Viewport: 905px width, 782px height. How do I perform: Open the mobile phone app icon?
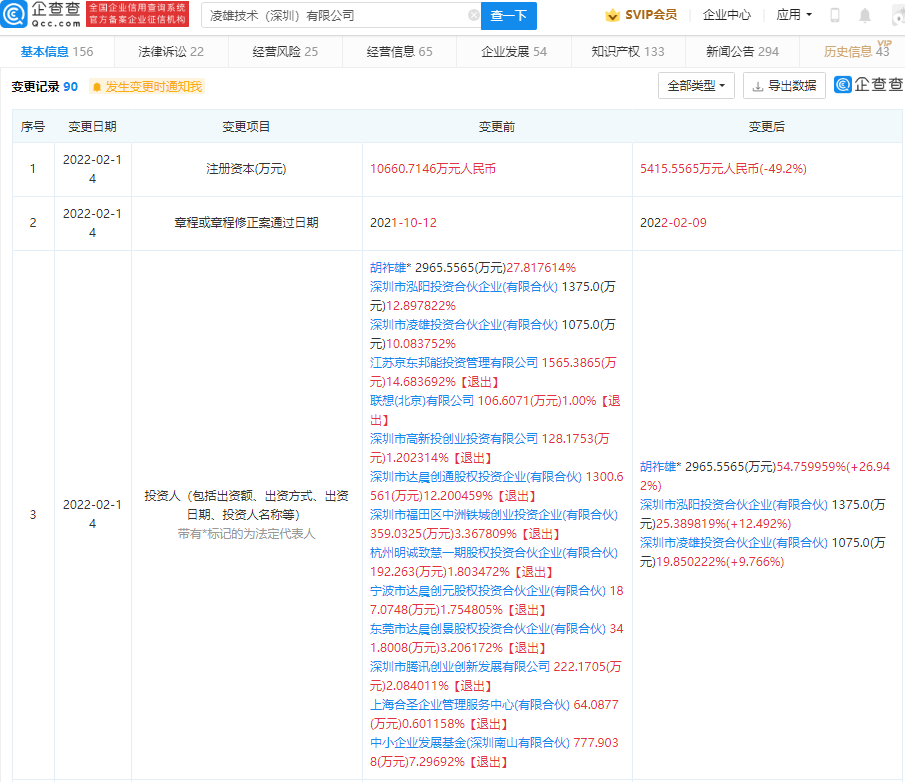pyautogui.click(x=835, y=16)
